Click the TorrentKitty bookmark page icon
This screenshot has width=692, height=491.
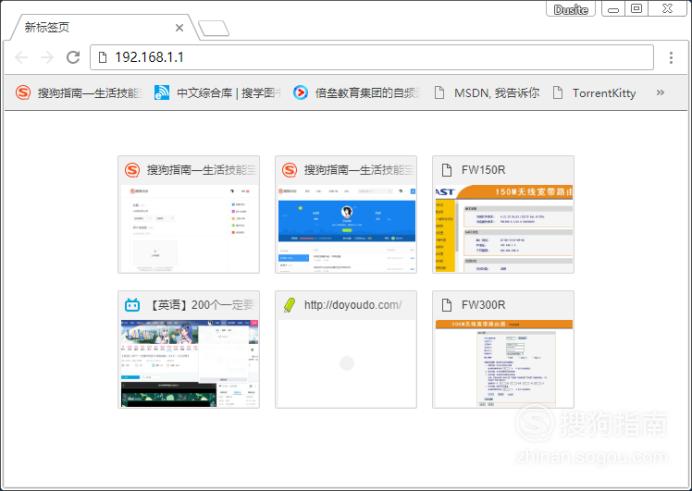point(558,93)
